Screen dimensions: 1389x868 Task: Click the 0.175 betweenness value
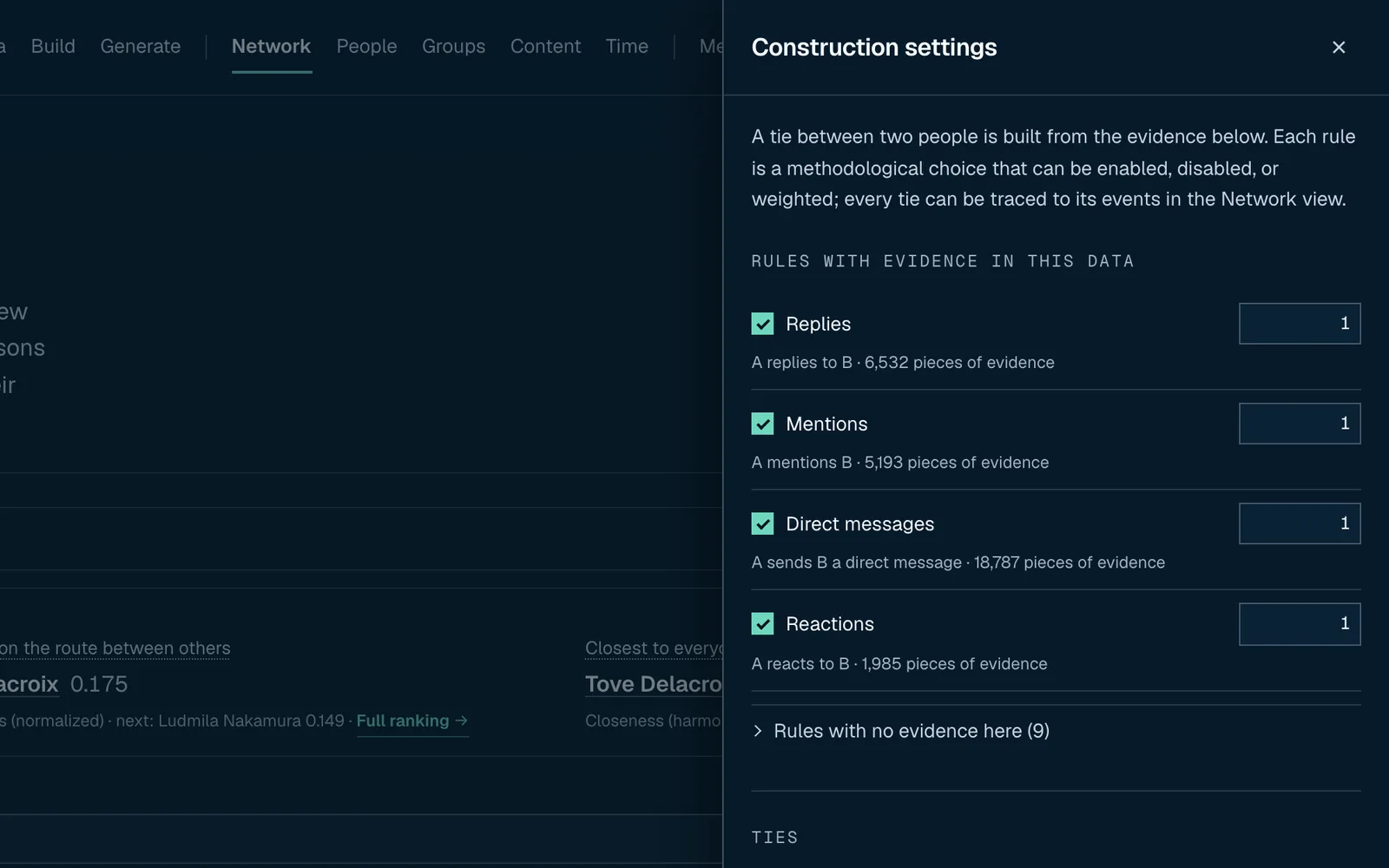pos(99,684)
